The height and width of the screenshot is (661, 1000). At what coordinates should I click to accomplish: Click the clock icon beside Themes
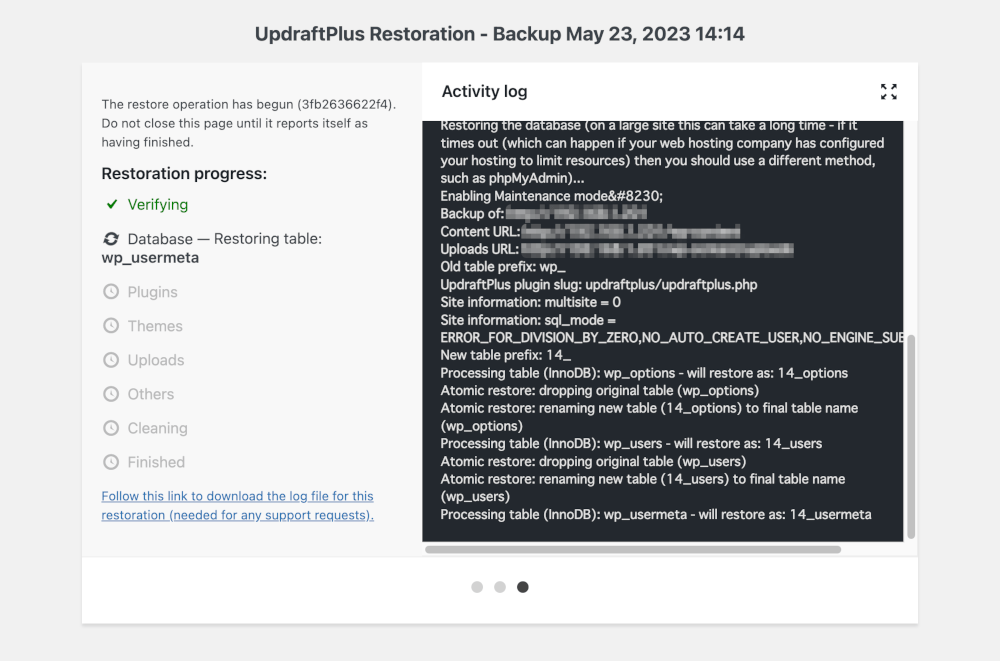[111, 326]
